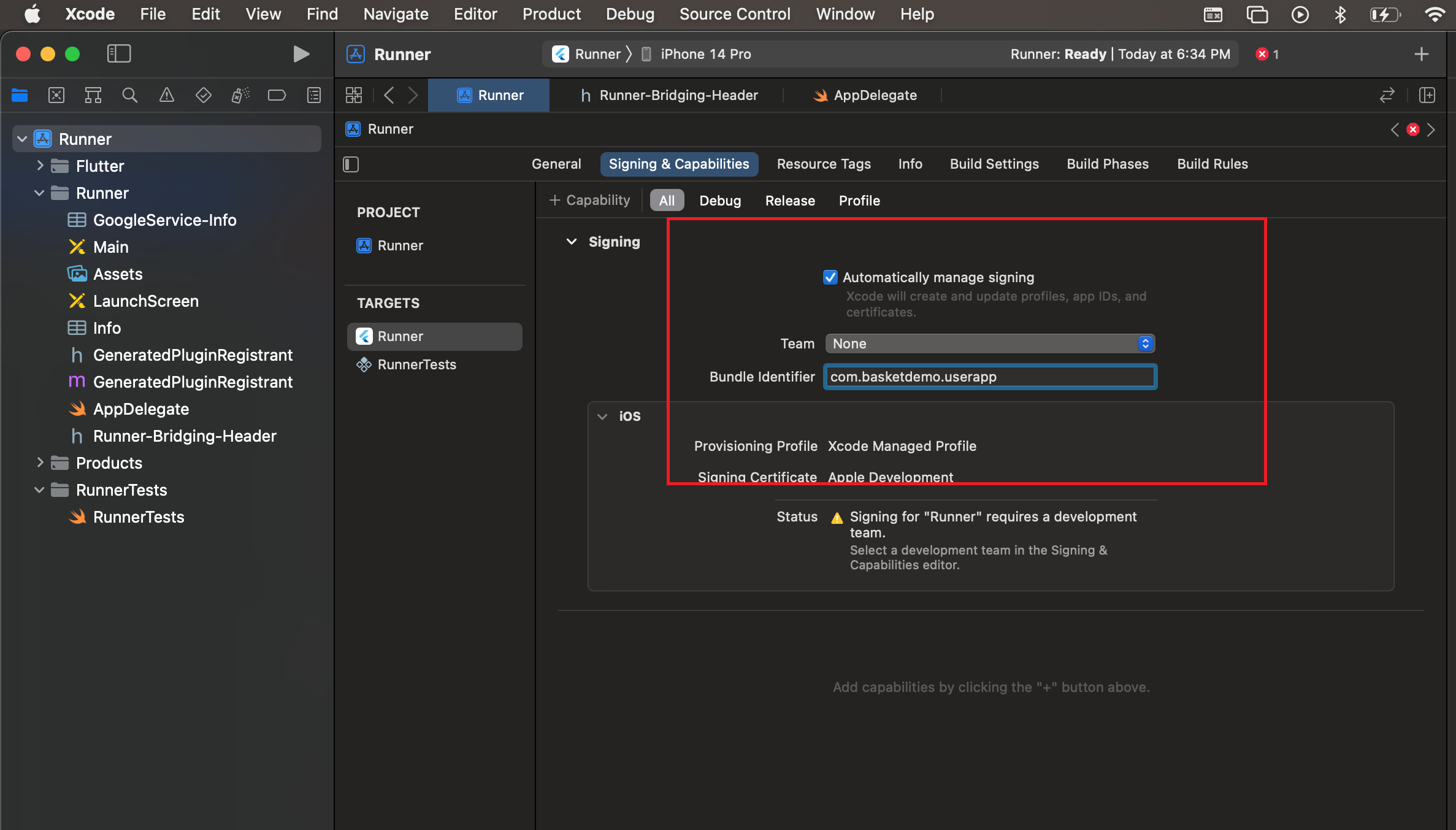
Task: Open the Breakpoint navigator icon
Action: pos(277,95)
